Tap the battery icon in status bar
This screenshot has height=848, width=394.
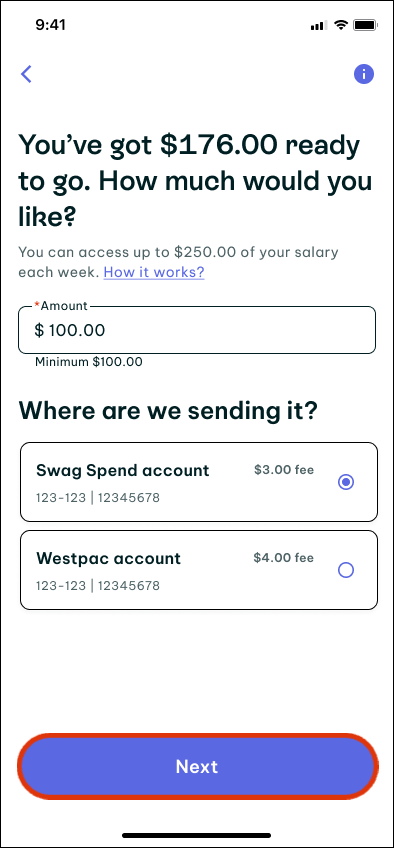click(365, 25)
